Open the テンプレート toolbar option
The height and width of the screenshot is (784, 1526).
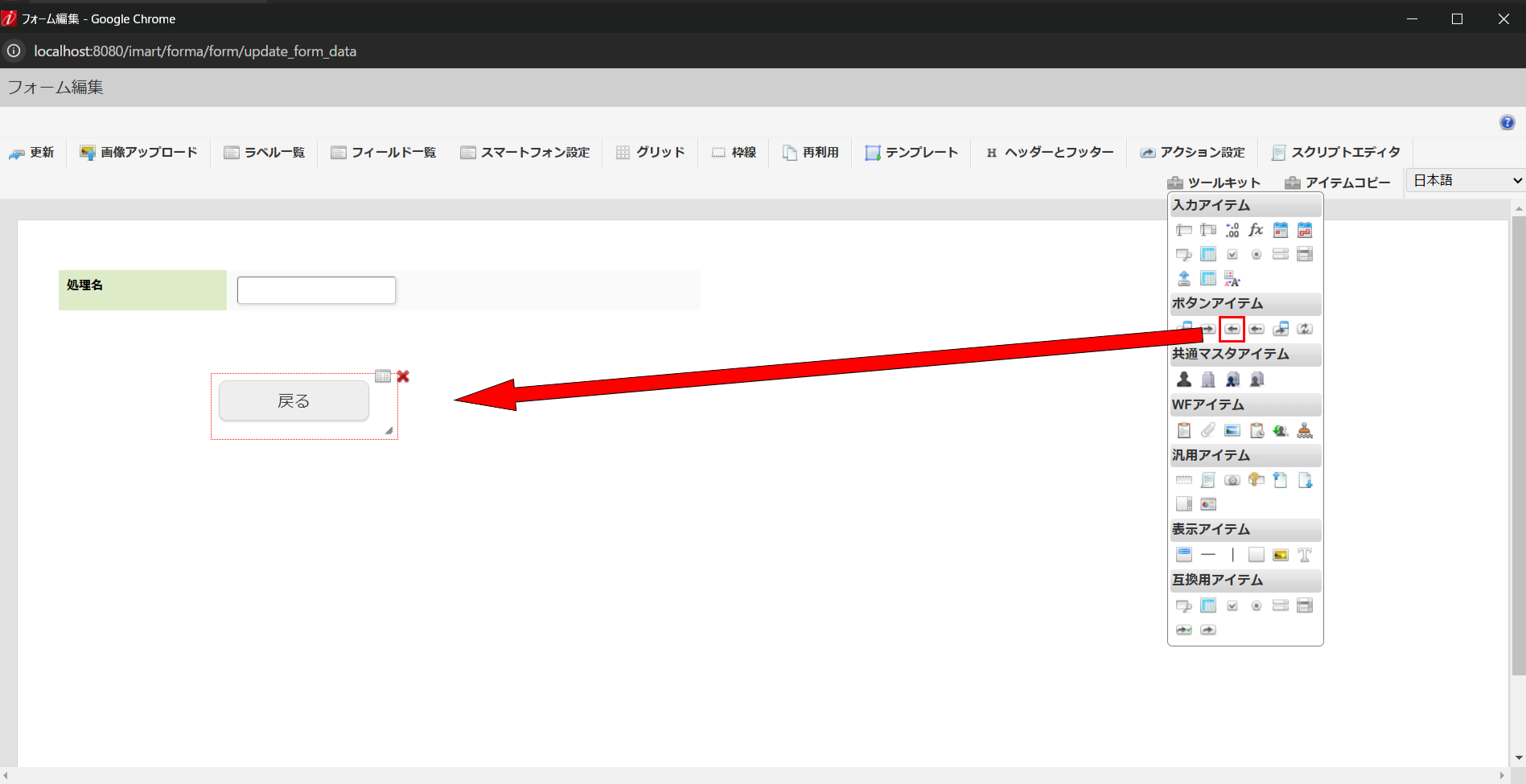click(x=912, y=153)
